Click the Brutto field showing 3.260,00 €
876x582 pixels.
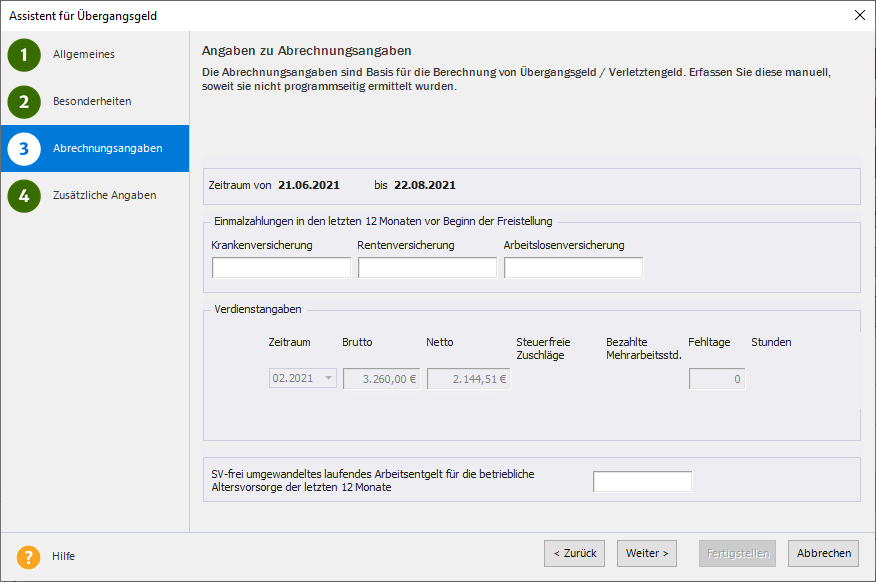(x=381, y=379)
